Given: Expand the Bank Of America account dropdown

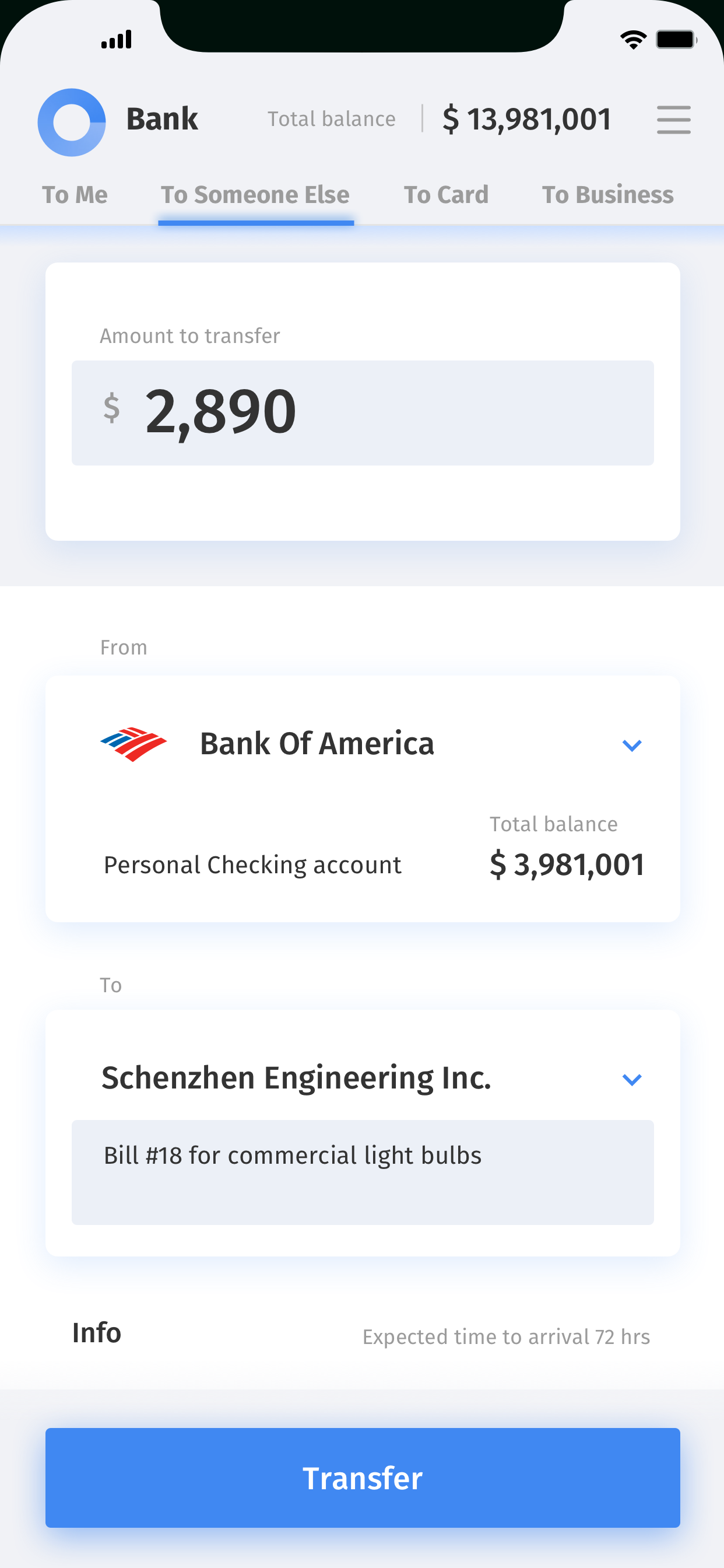Looking at the screenshot, I should (632, 745).
